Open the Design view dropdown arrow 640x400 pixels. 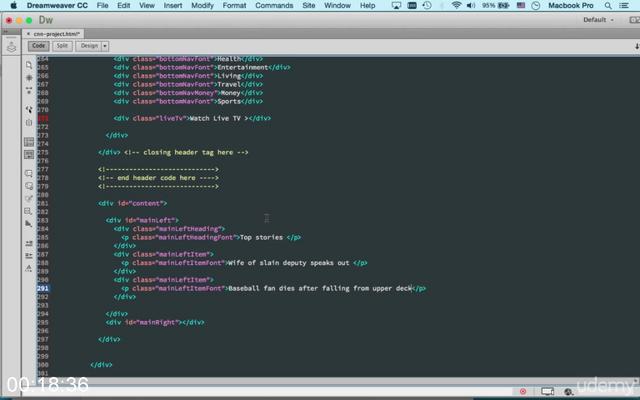coord(105,46)
